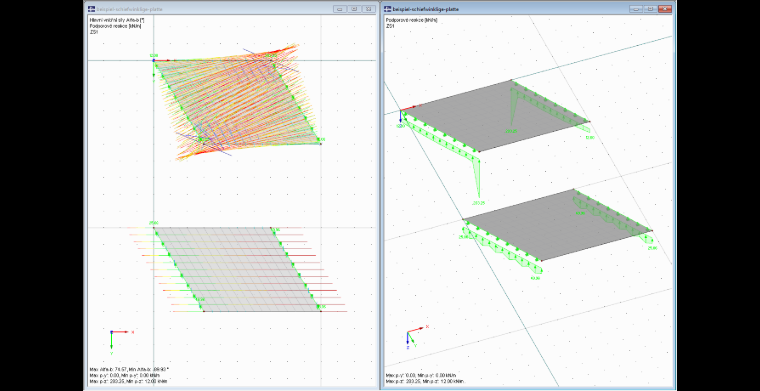Minimize the left beispiel-schiefwinklige-platte window

(340, 9)
